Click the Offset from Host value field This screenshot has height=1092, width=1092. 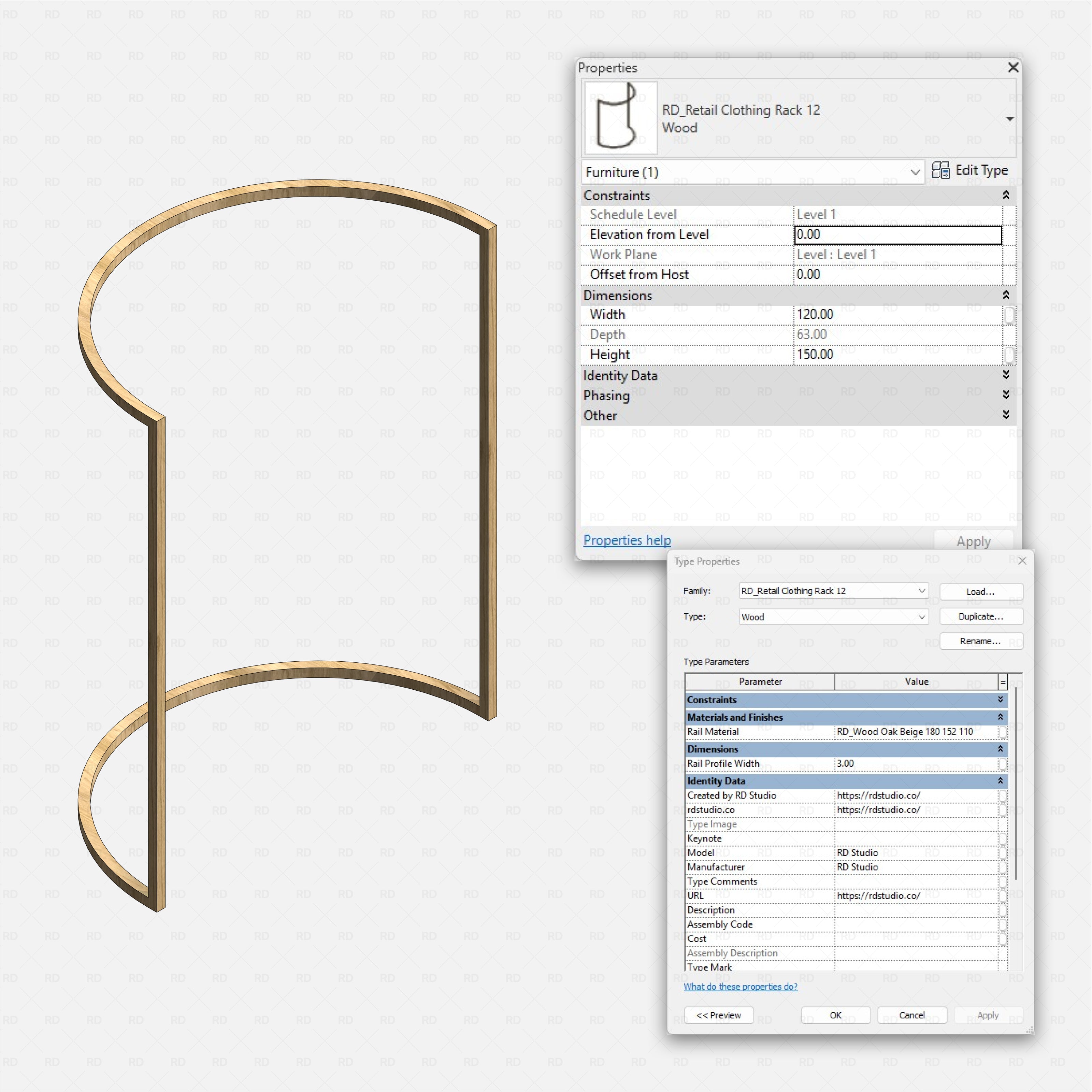click(898, 275)
